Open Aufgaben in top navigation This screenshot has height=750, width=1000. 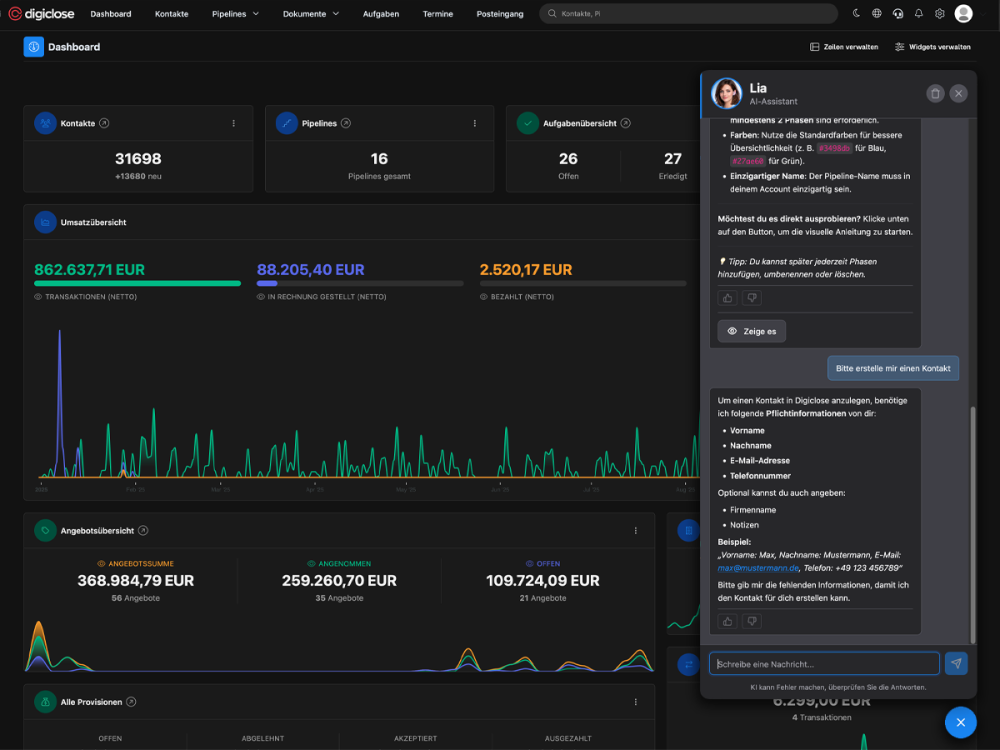tap(381, 13)
